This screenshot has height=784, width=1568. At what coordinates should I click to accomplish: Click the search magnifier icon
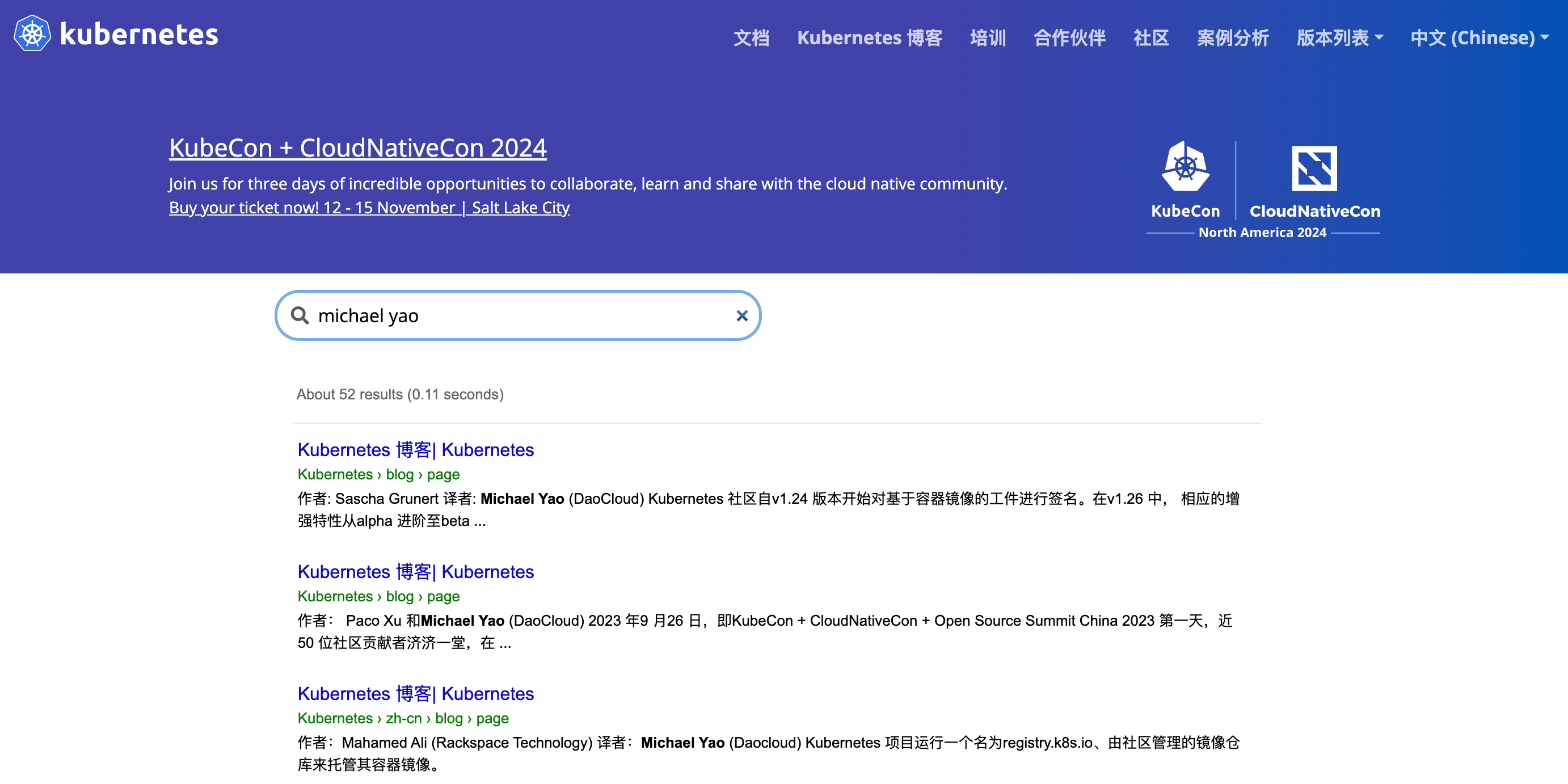tap(300, 315)
